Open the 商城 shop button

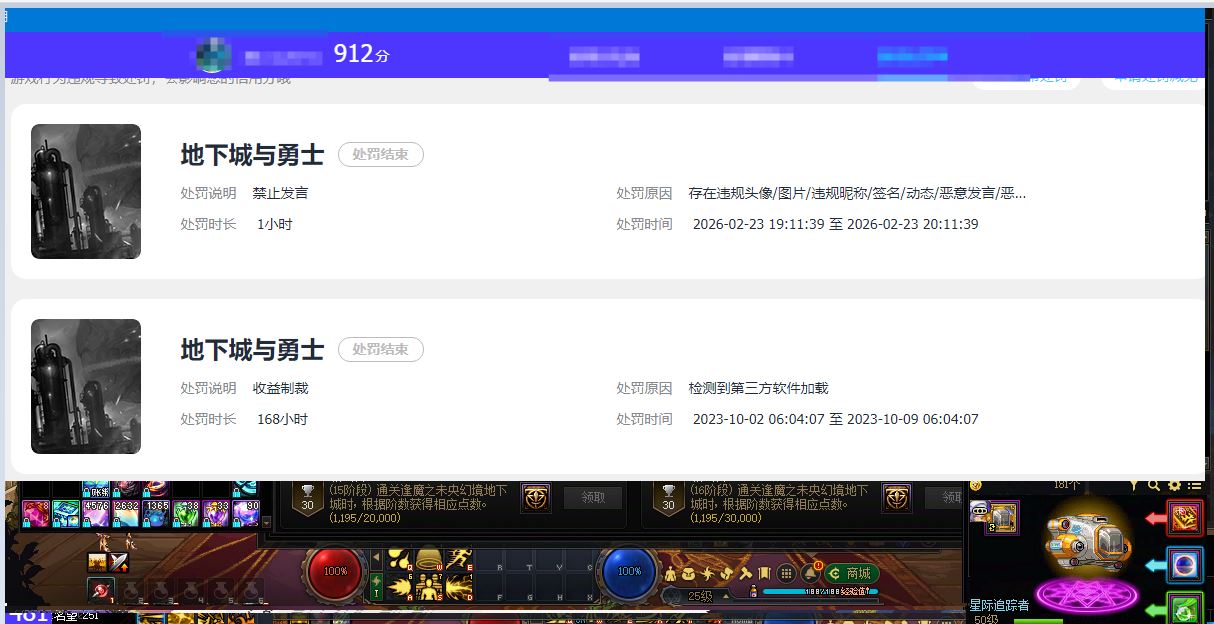pyautogui.click(x=852, y=573)
